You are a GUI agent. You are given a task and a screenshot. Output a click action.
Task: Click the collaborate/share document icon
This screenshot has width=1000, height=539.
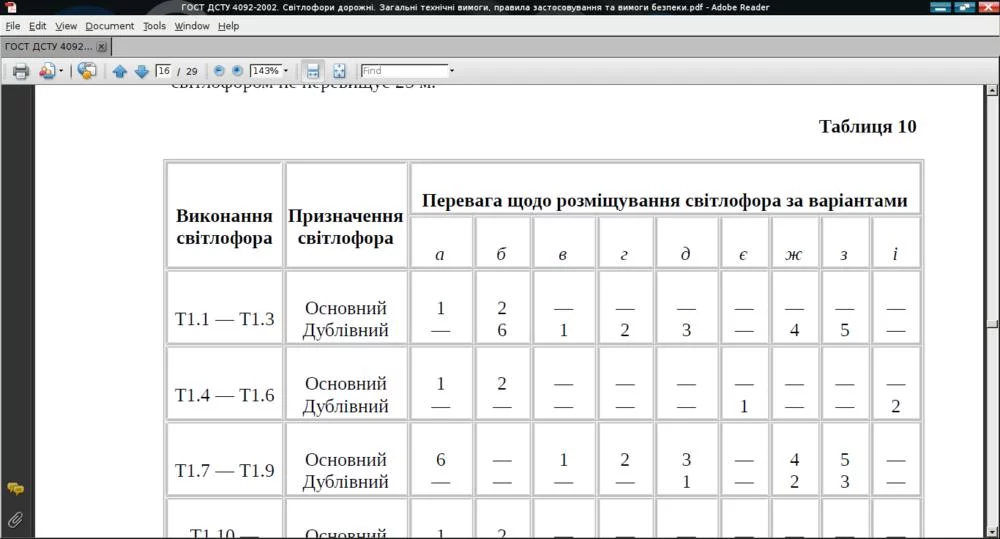point(46,71)
